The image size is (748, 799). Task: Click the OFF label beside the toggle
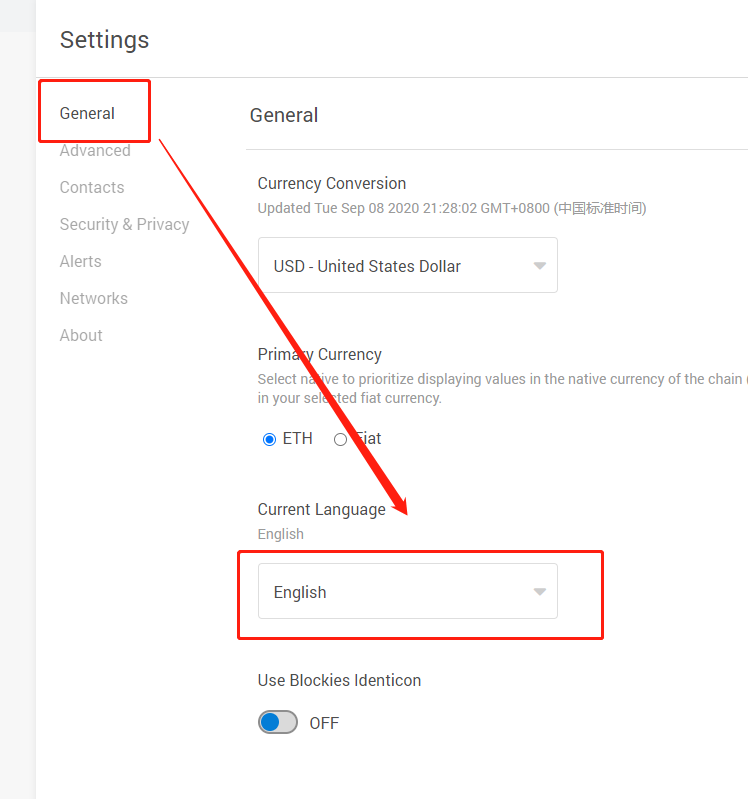pos(324,723)
